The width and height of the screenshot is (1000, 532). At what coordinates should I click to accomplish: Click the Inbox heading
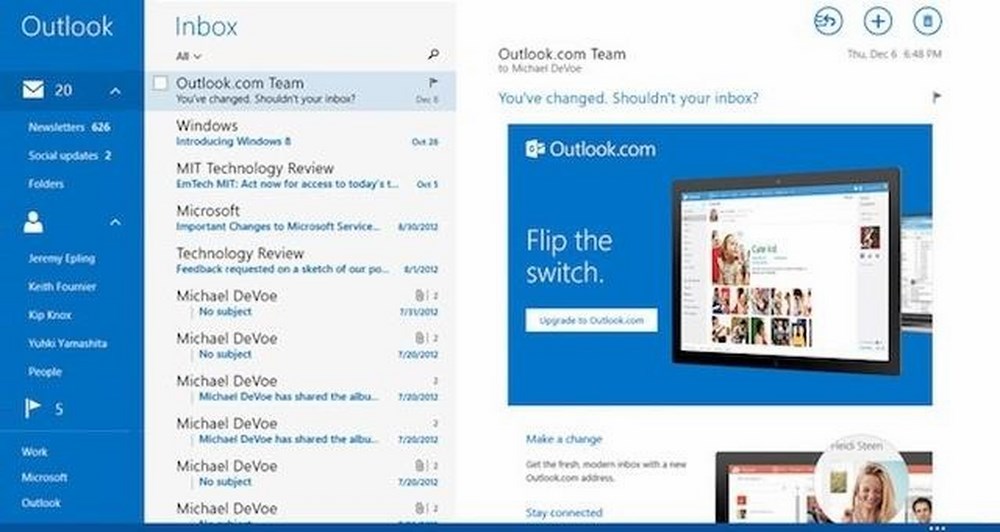click(x=206, y=27)
